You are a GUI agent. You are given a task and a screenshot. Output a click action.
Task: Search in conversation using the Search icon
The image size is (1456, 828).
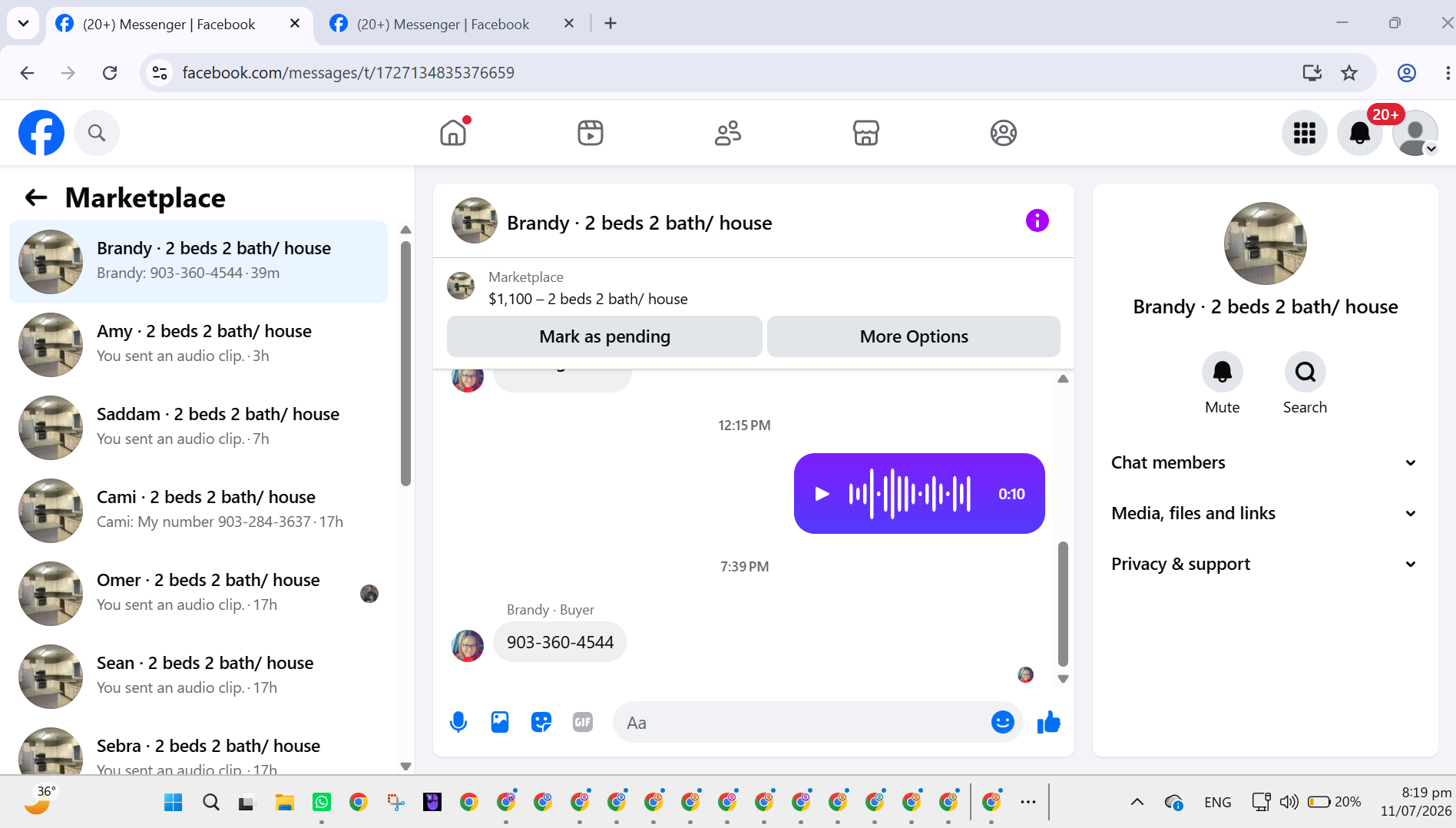click(x=1305, y=372)
